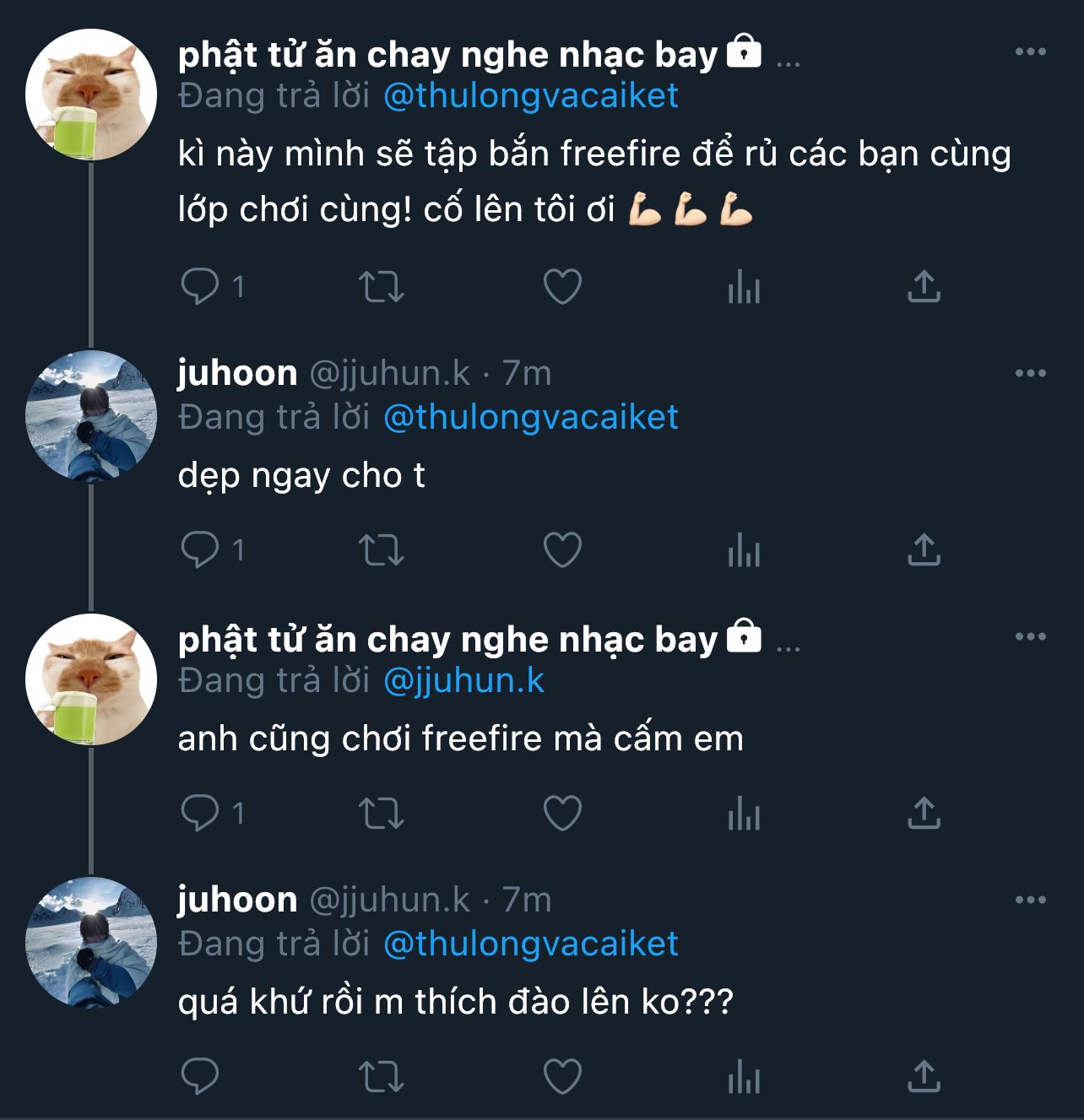Like the tweet about tập bắn freefire
This screenshot has width=1084, height=1120.
click(x=562, y=287)
